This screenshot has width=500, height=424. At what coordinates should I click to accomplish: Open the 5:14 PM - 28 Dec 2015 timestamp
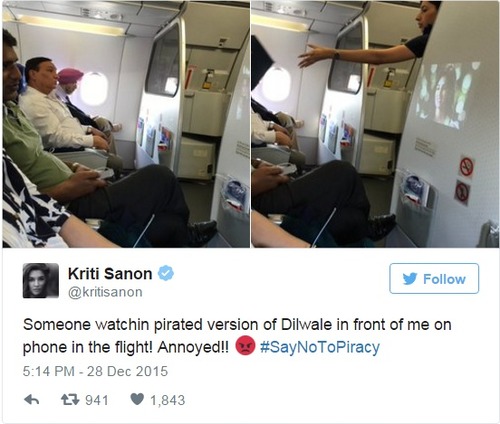95,371
